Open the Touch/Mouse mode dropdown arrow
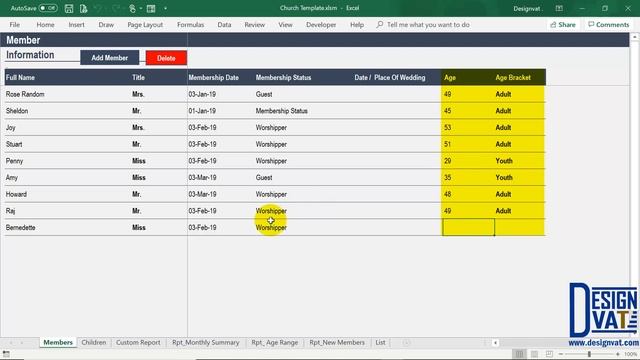 (x=141, y=8)
